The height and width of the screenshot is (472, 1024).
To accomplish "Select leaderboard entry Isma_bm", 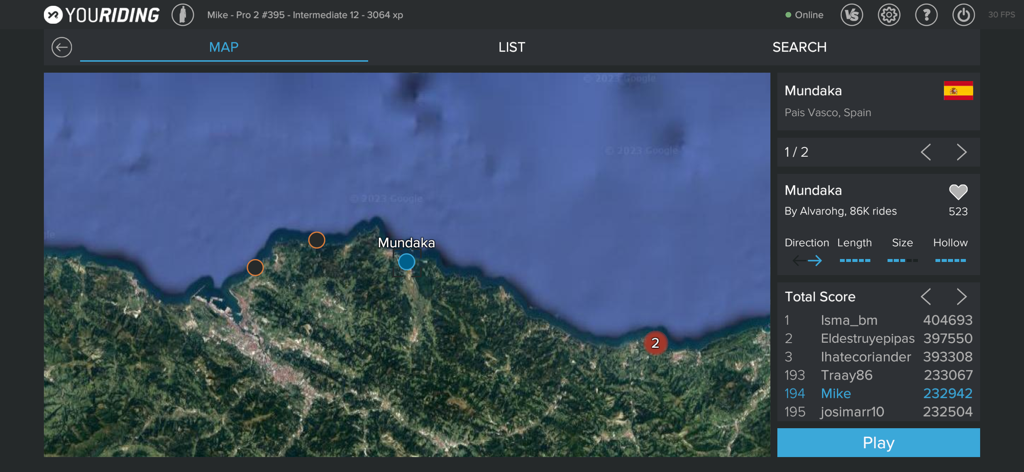I will [878, 321].
